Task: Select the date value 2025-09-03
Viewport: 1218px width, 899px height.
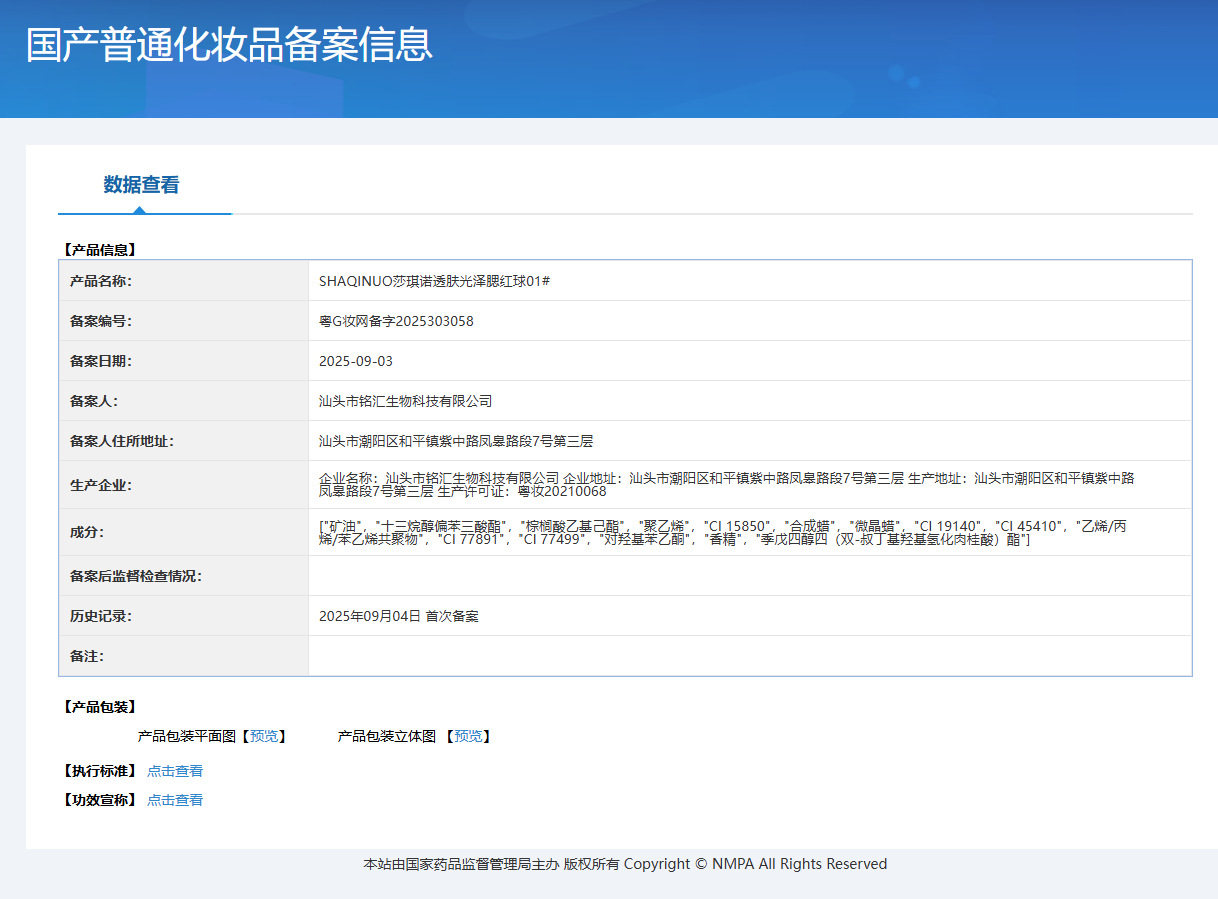Action: (356, 361)
